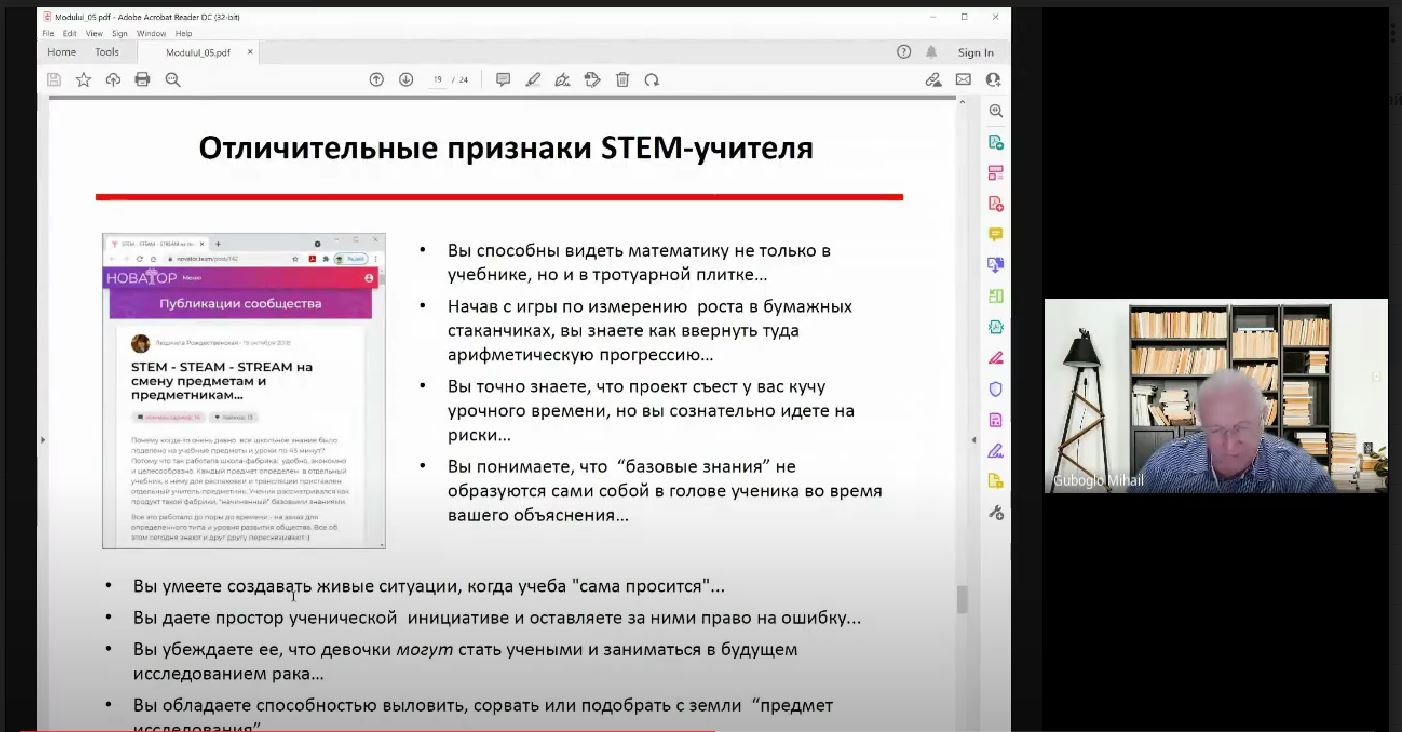1402x732 pixels.
Task: Open the pink Redact tool in the right pane
Action: [x=995, y=358]
